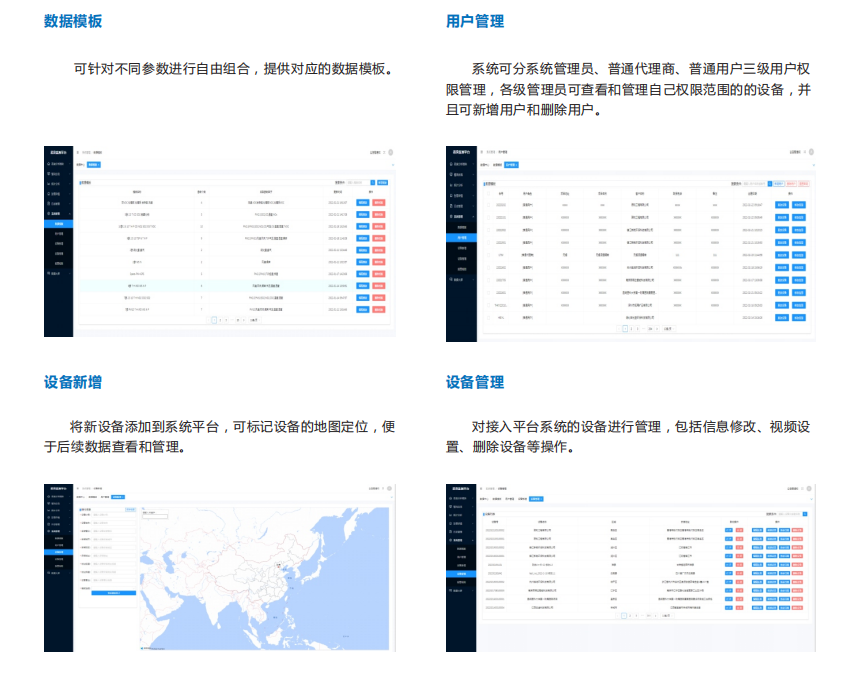Tick the third row checkbox in 用户管理 table

pyautogui.click(x=489, y=230)
